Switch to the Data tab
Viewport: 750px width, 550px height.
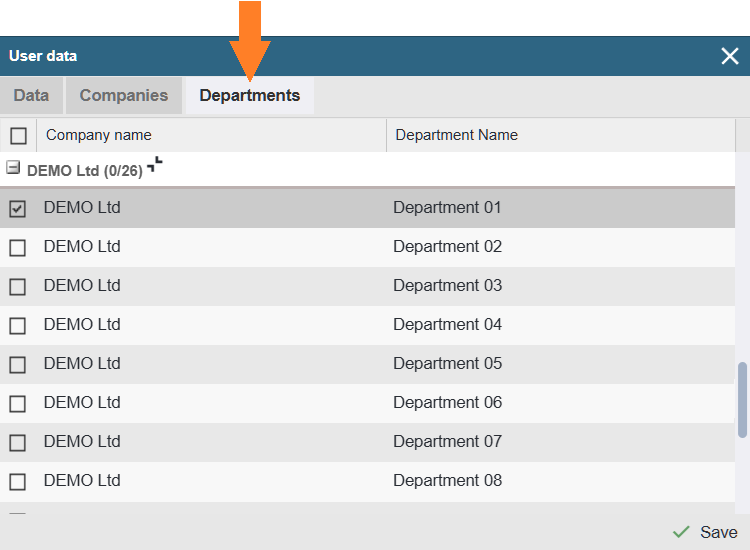[x=31, y=96]
